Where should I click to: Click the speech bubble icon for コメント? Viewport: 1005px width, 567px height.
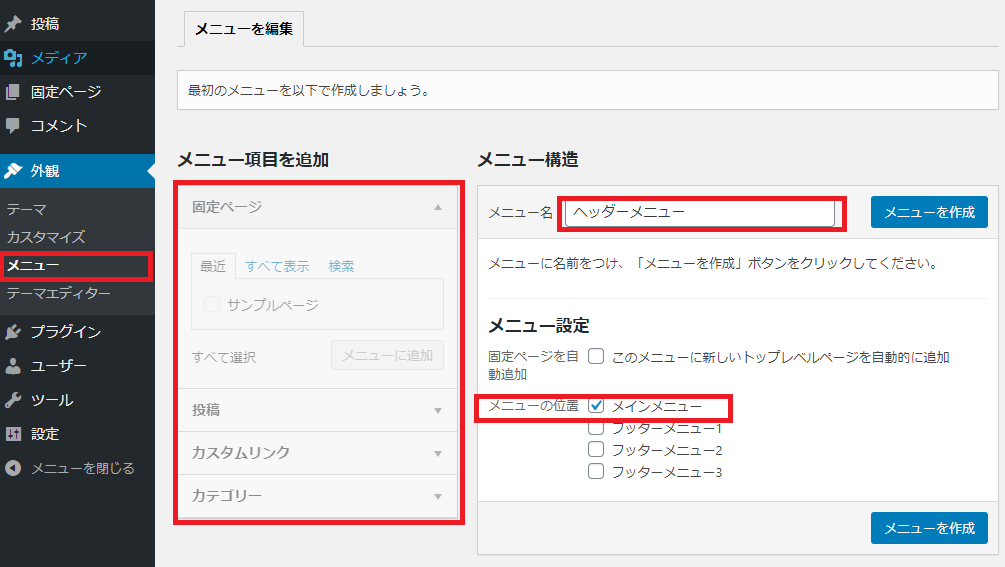tap(13, 126)
